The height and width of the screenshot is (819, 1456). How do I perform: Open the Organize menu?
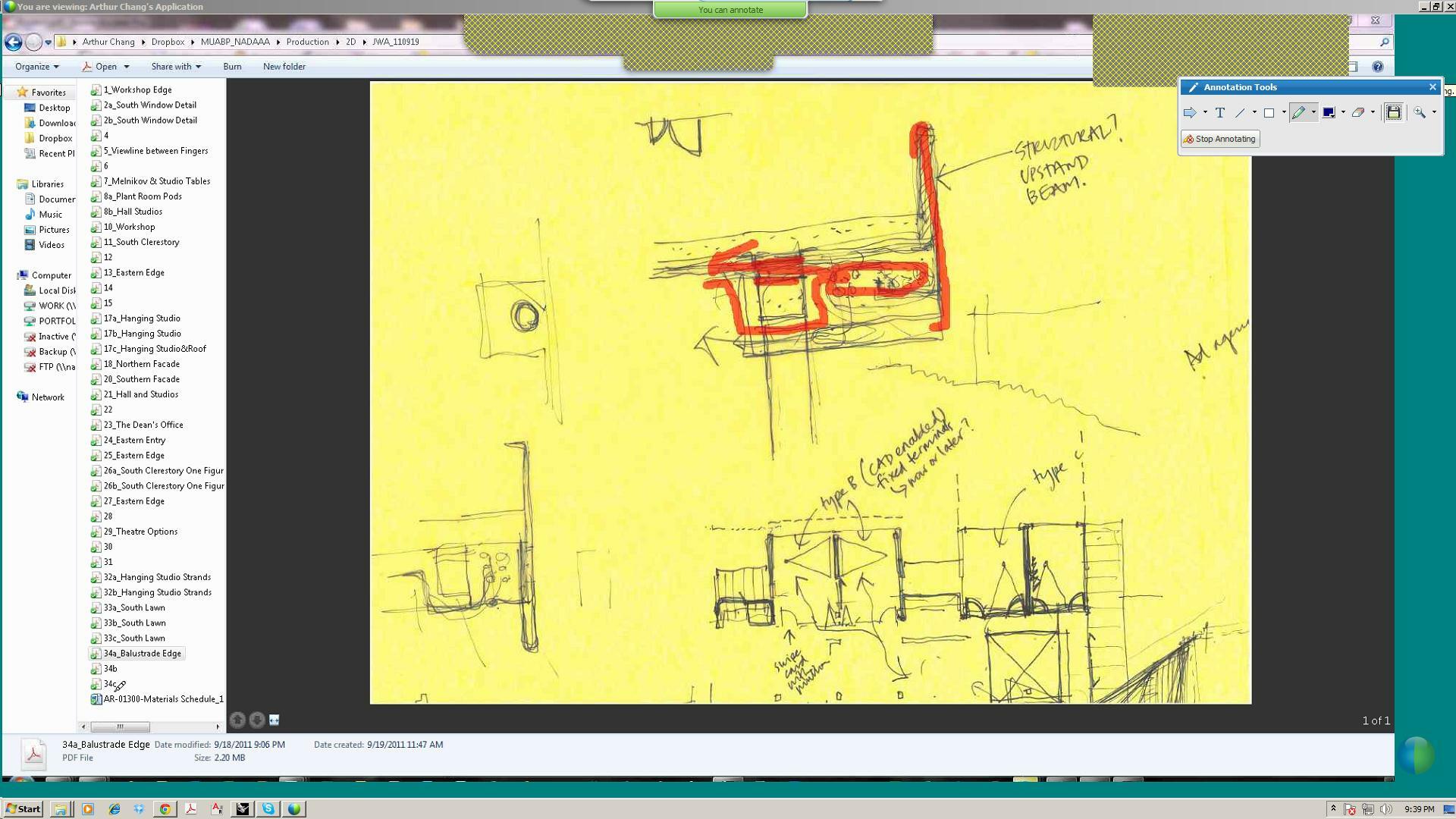pos(36,67)
